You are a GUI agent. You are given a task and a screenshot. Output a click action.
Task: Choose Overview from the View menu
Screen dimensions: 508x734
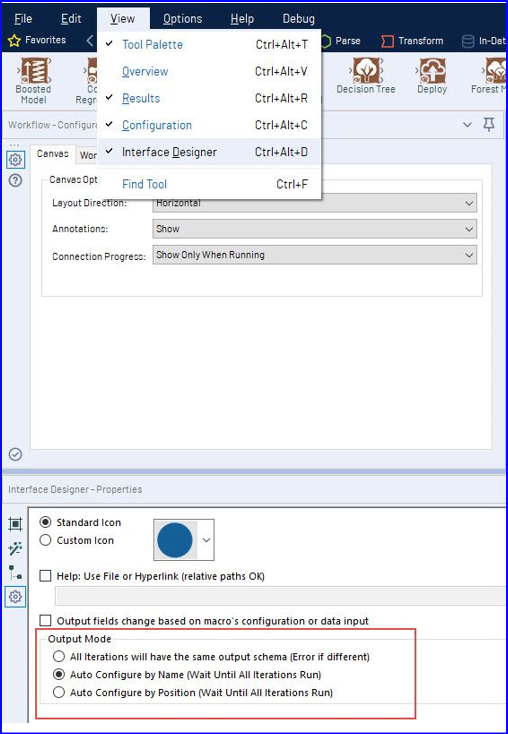[x=145, y=72]
